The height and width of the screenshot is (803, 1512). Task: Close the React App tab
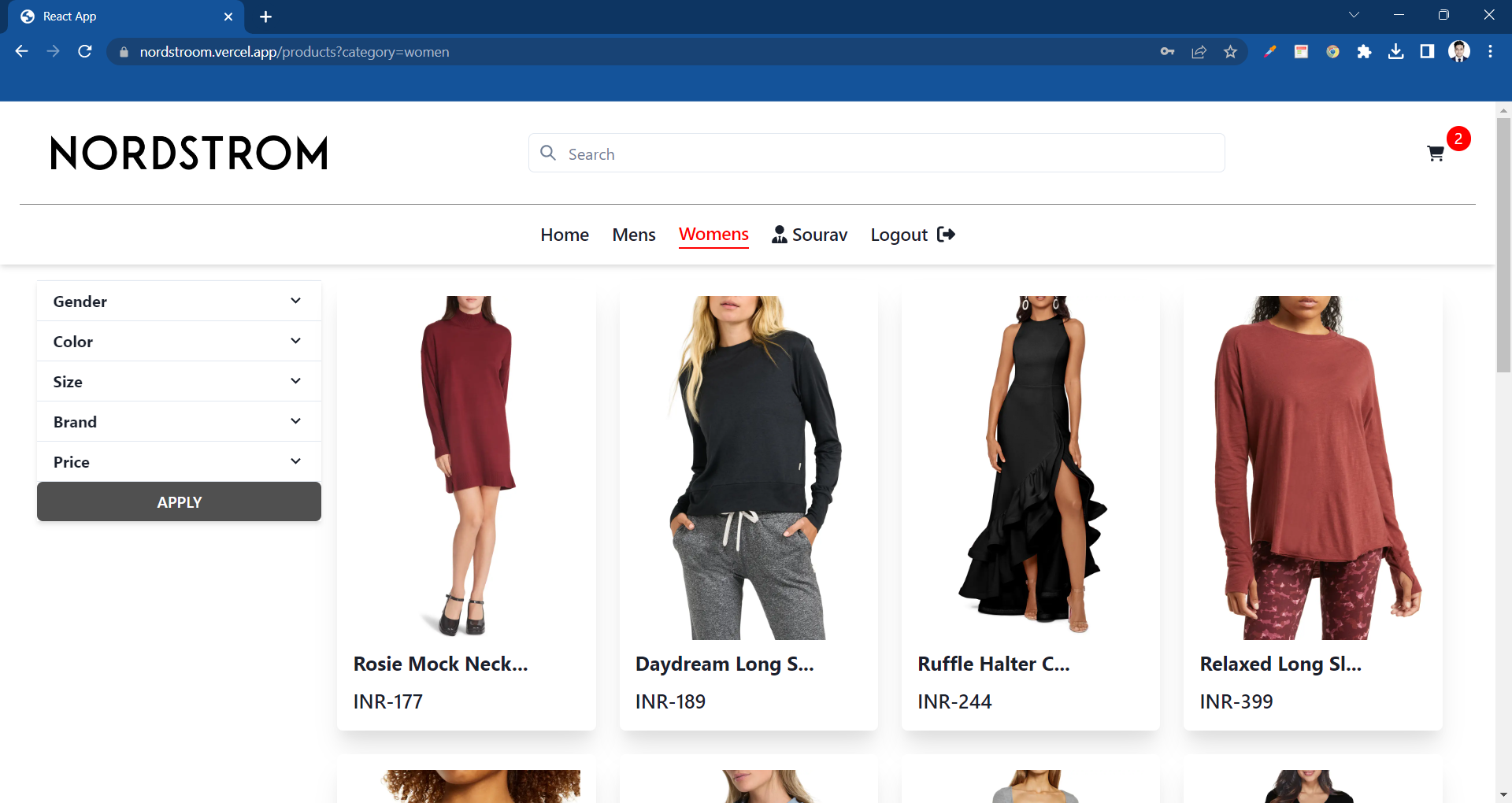pos(228,17)
